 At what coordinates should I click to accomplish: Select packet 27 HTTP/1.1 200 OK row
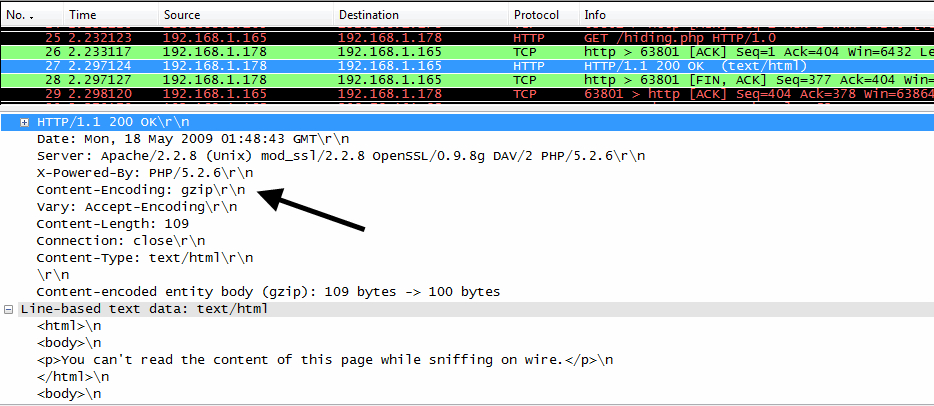pyautogui.click(x=467, y=65)
